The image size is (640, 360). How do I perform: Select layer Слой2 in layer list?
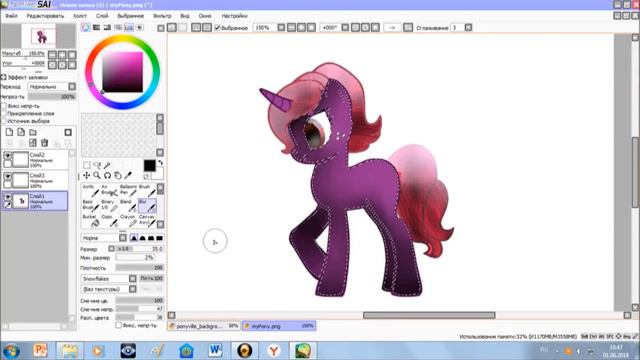click(35, 160)
